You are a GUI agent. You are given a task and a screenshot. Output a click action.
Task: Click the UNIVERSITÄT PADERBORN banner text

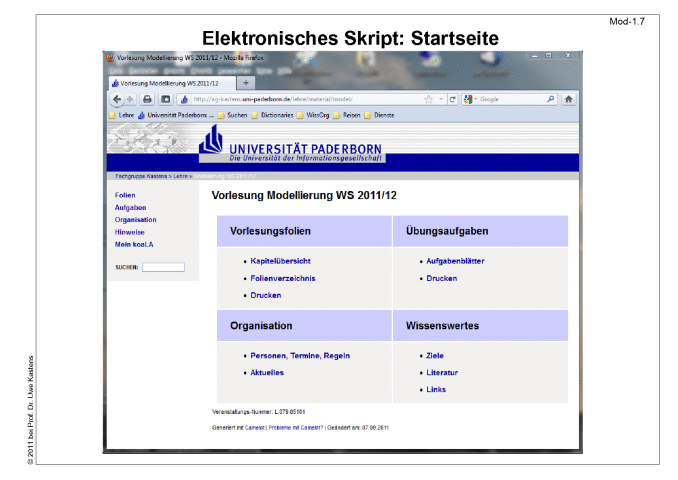click(x=305, y=149)
